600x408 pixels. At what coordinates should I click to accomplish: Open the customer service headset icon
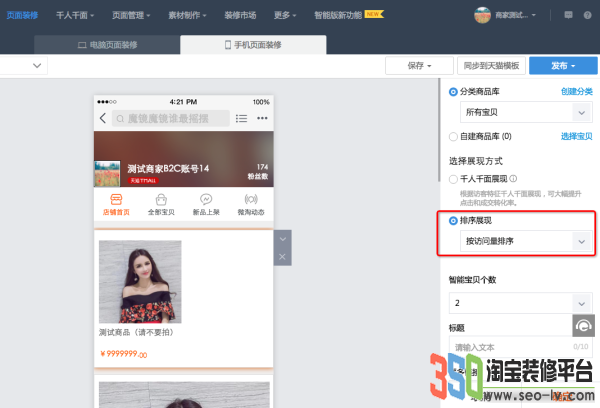point(584,326)
